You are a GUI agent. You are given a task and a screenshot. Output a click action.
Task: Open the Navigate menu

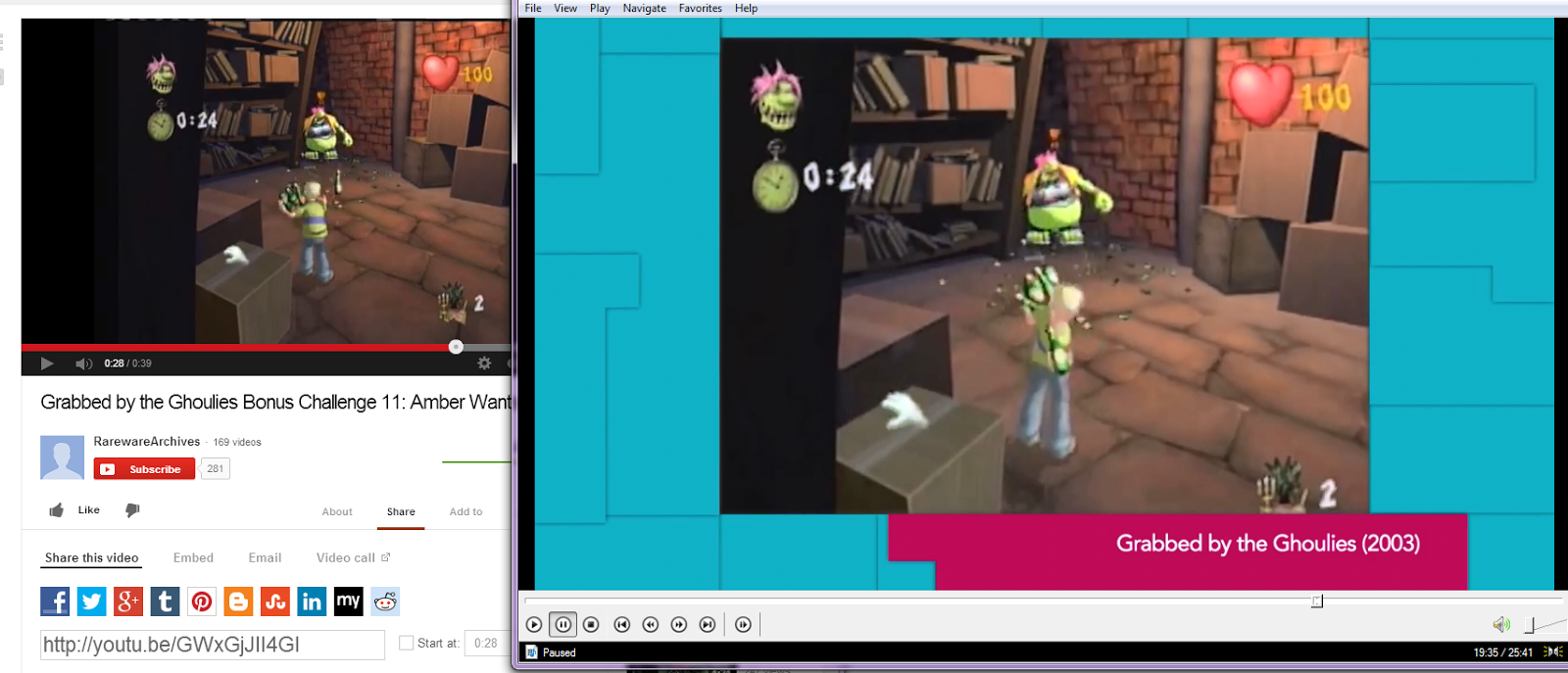(644, 8)
